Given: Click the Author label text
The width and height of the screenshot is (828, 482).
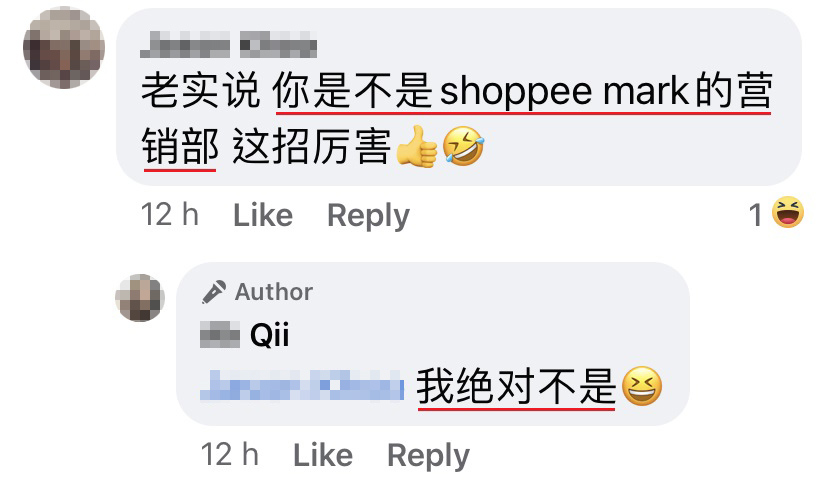Looking at the screenshot, I should (x=274, y=292).
